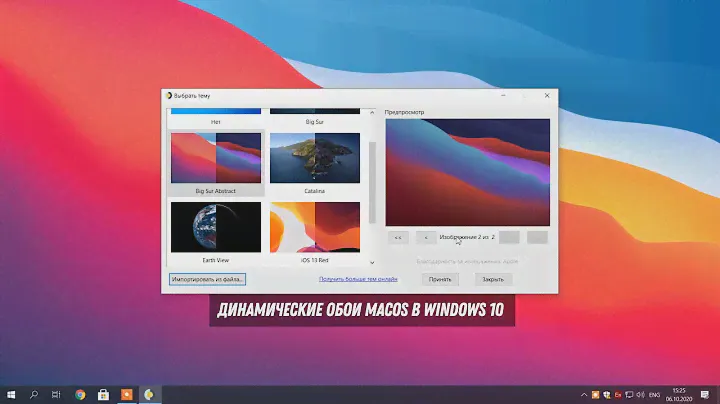Launch Google Chrome from the taskbar
720x404 pixels.
[81, 394]
